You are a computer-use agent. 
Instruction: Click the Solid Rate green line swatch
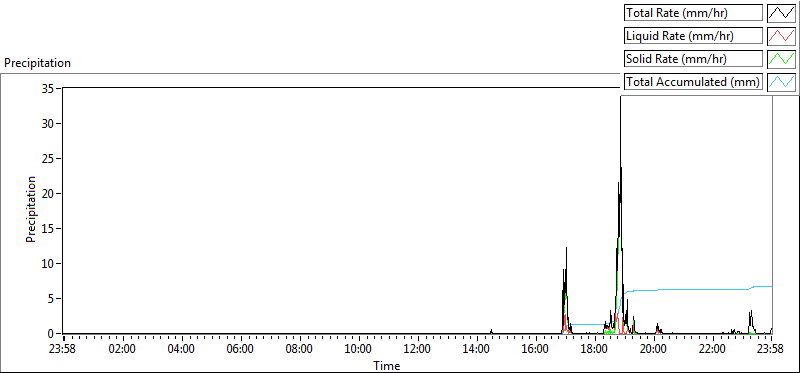click(x=781, y=59)
